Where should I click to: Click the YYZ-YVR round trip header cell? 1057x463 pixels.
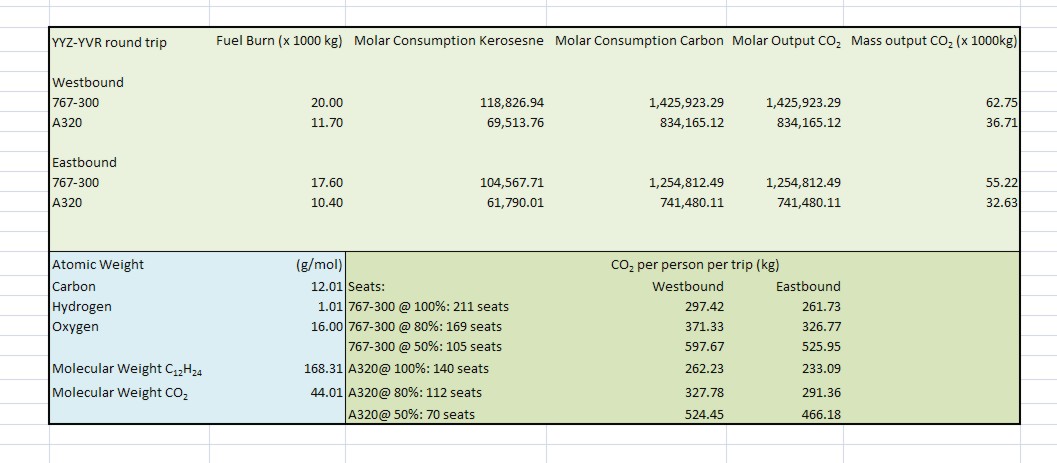click(x=110, y=42)
